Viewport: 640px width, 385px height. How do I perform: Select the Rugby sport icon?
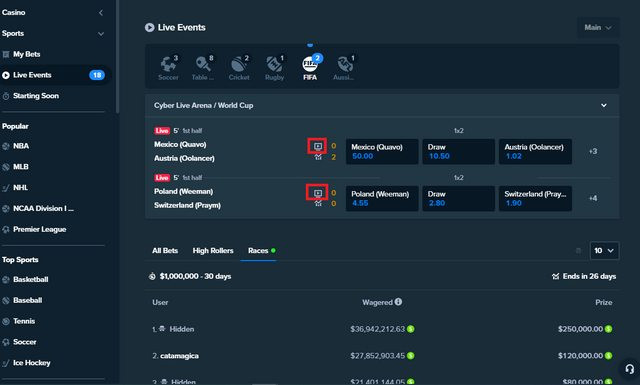(274, 67)
